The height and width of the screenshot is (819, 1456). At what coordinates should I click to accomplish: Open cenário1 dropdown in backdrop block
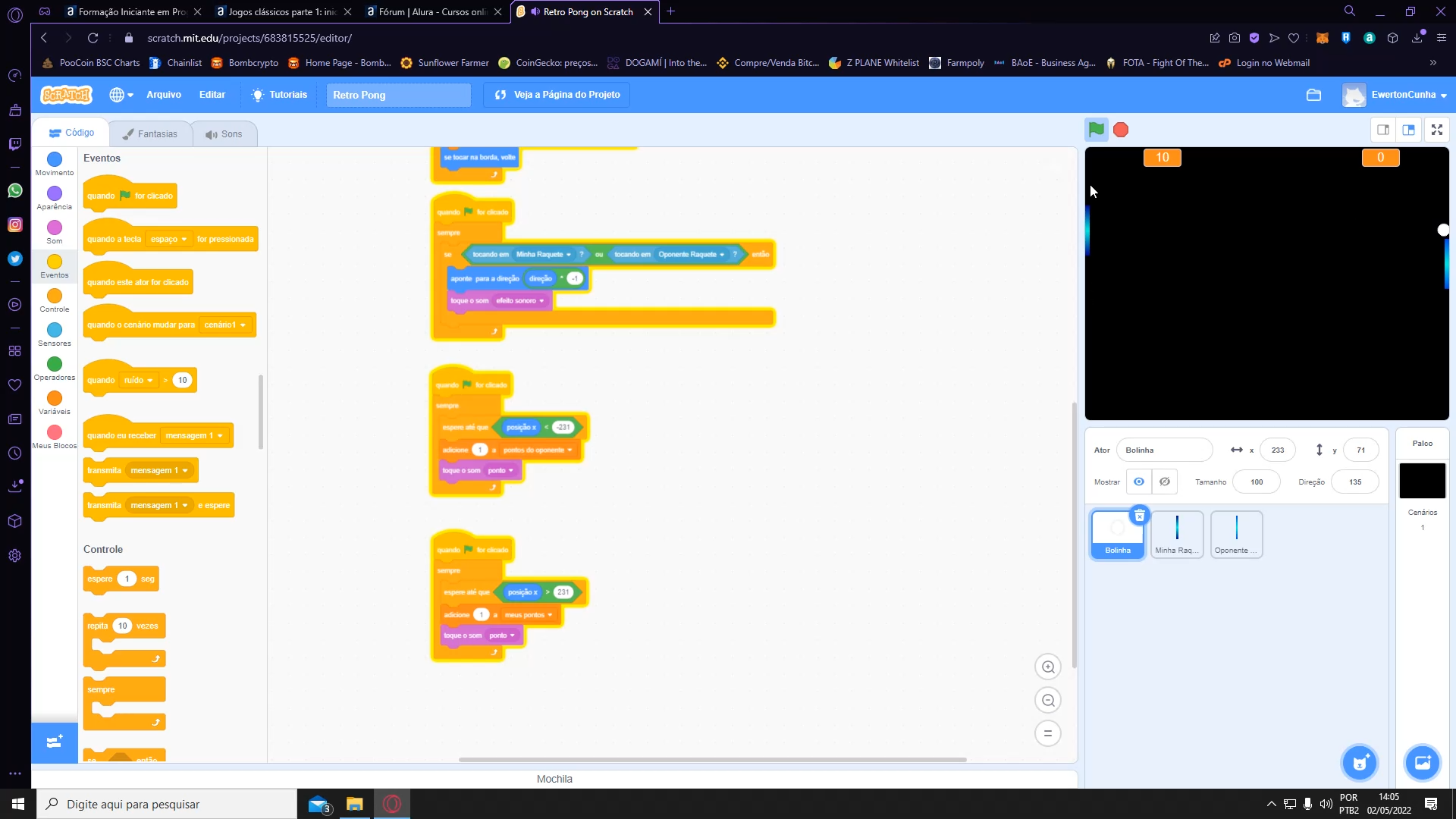click(x=224, y=325)
